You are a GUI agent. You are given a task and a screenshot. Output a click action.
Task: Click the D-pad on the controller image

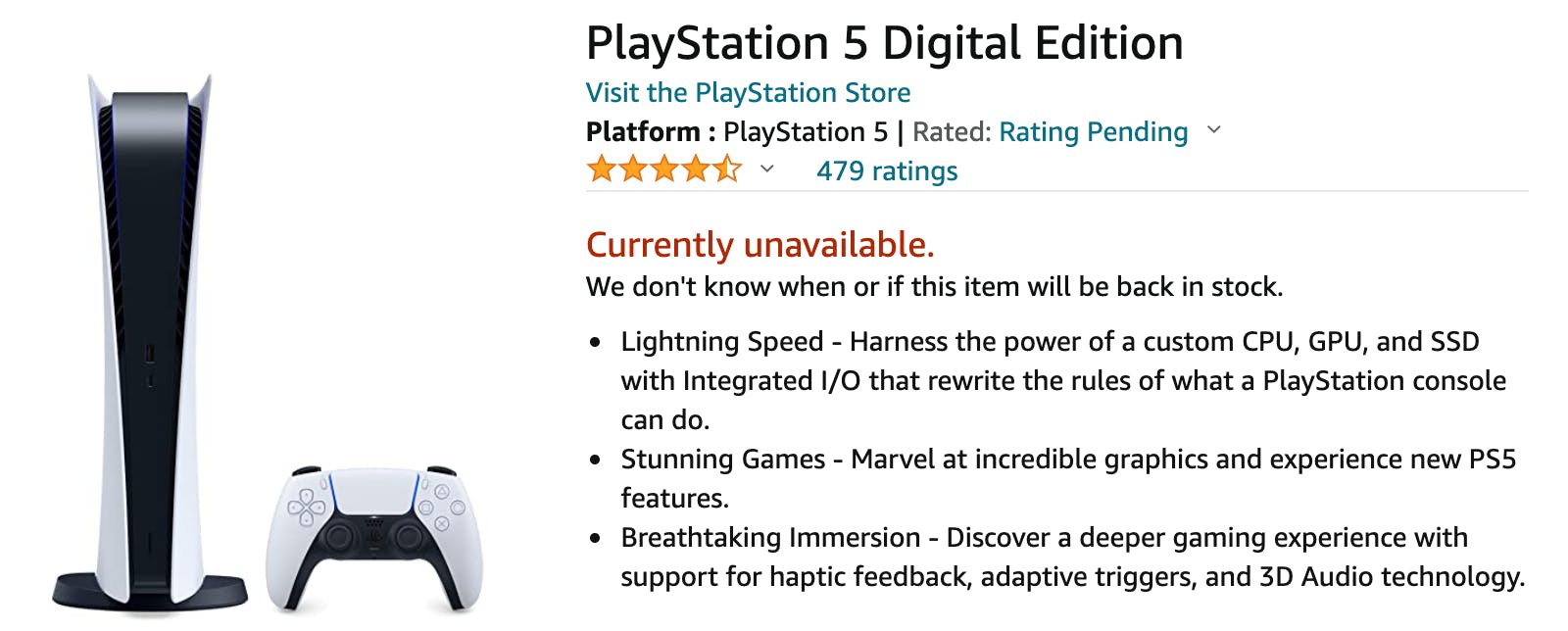click(307, 507)
